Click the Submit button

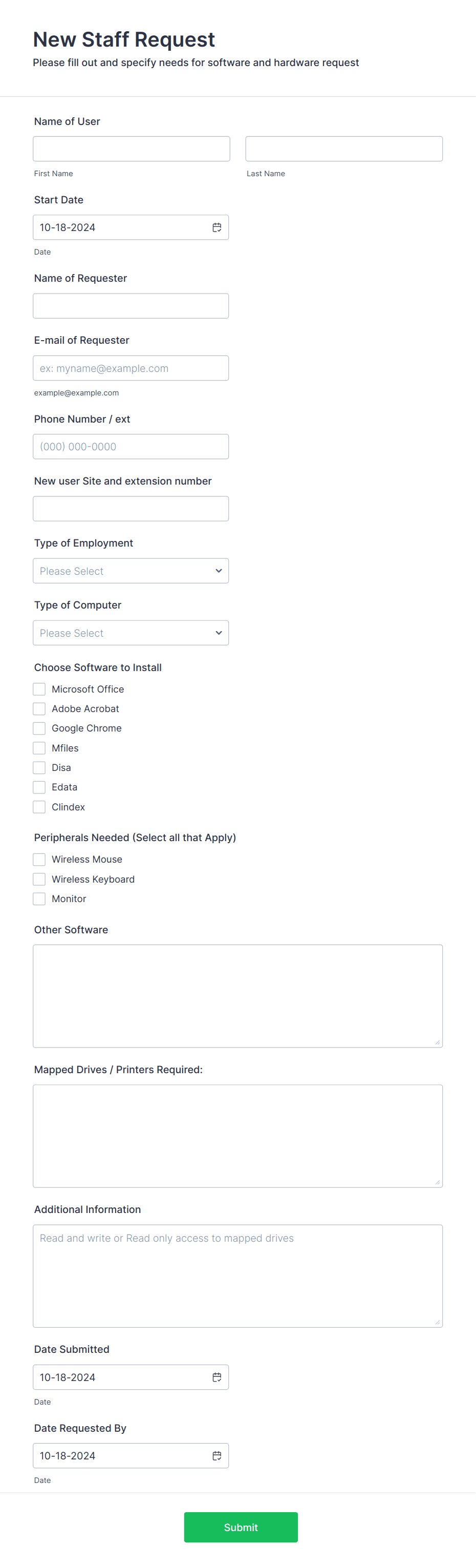241,1527
